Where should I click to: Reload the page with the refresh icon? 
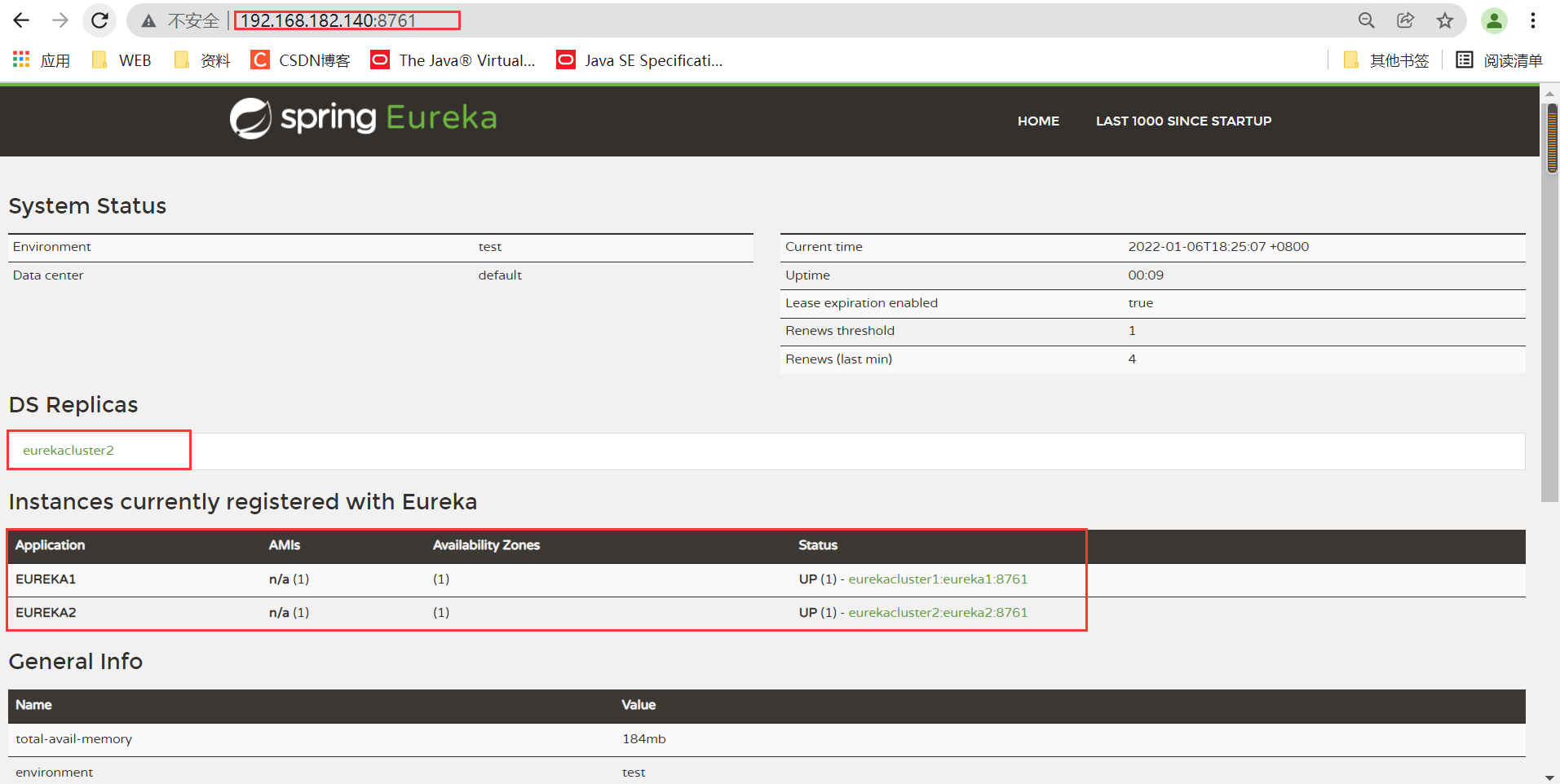[x=99, y=20]
